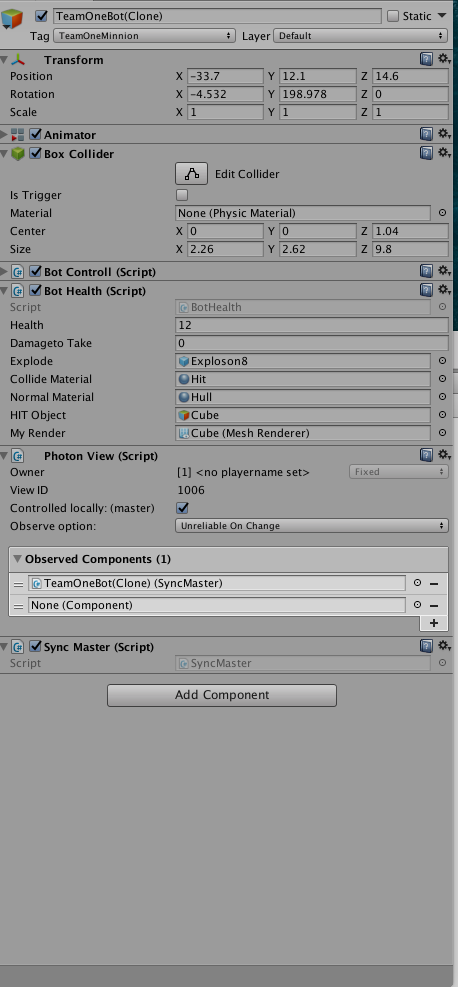Disable the Animator component checkbox
The image size is (458, 987).
click(x=36, y=135)
